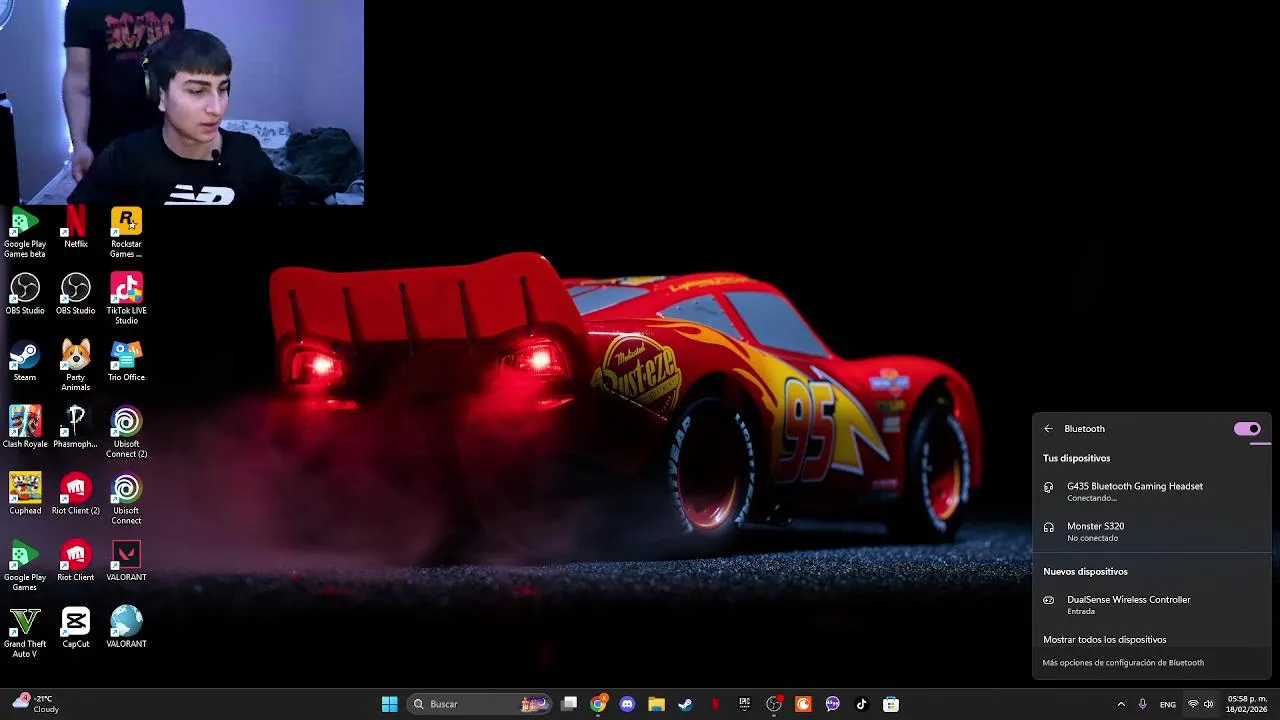Open the Wi-Fi network tray icon
Image resolution: width=1280 pixels, height=720 pixels.
click(1193, 704)
